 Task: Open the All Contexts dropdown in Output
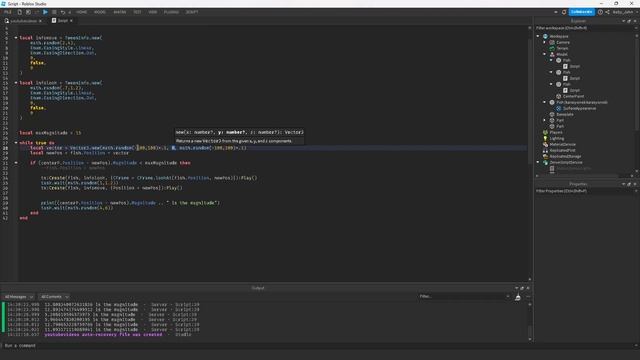pyautogui.click(x=54, y=297)
